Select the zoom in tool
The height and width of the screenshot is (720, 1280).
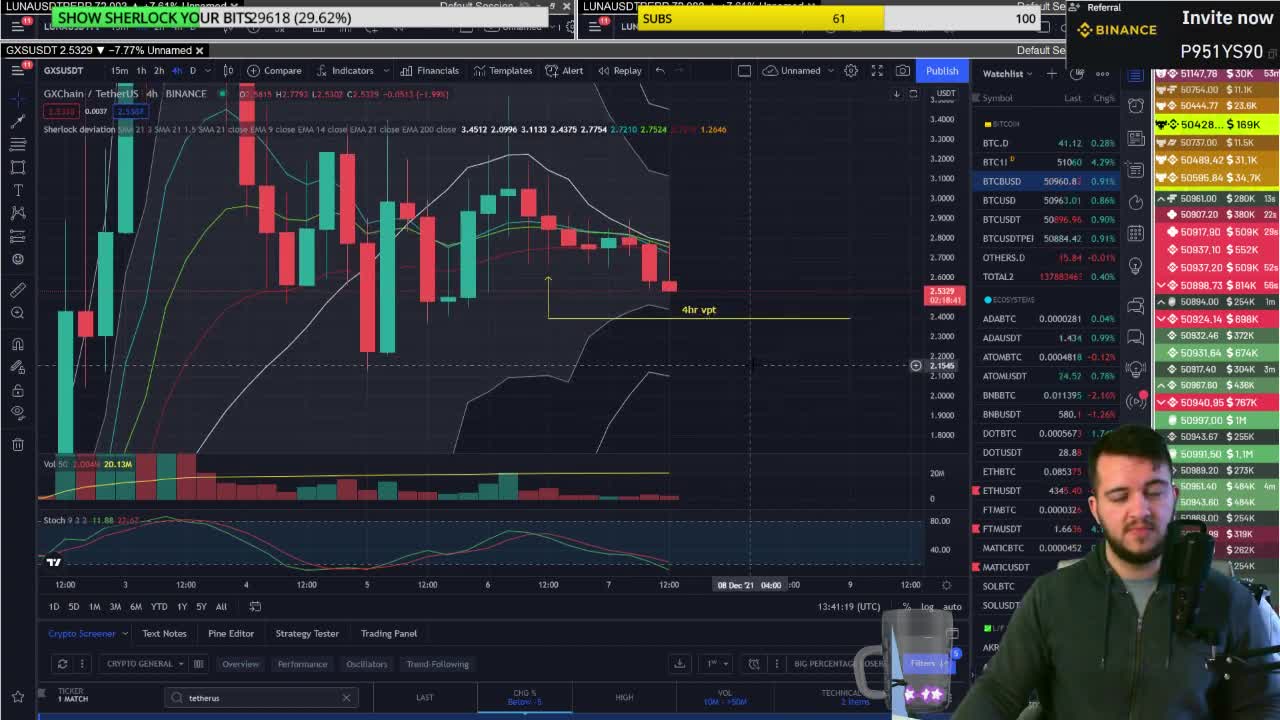point(18,313)
